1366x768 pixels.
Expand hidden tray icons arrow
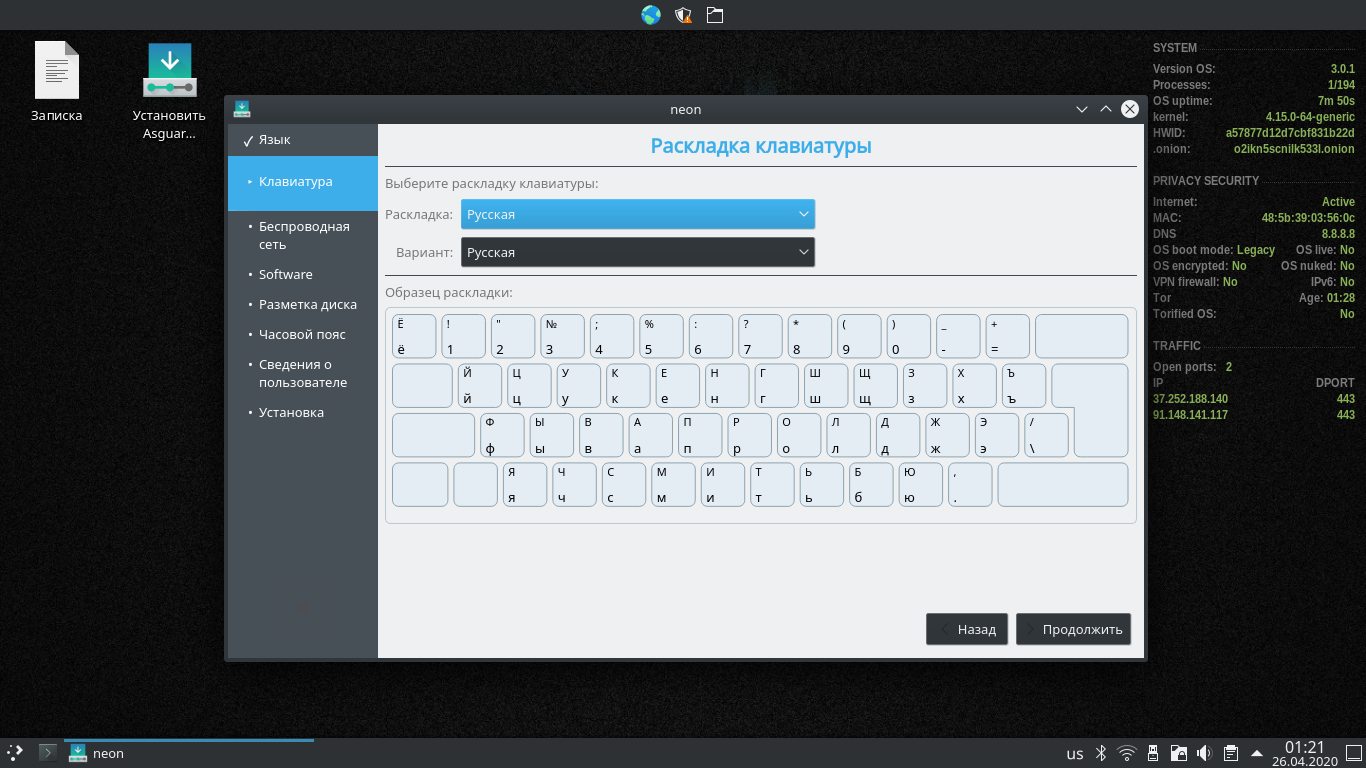coord(1257,753)
